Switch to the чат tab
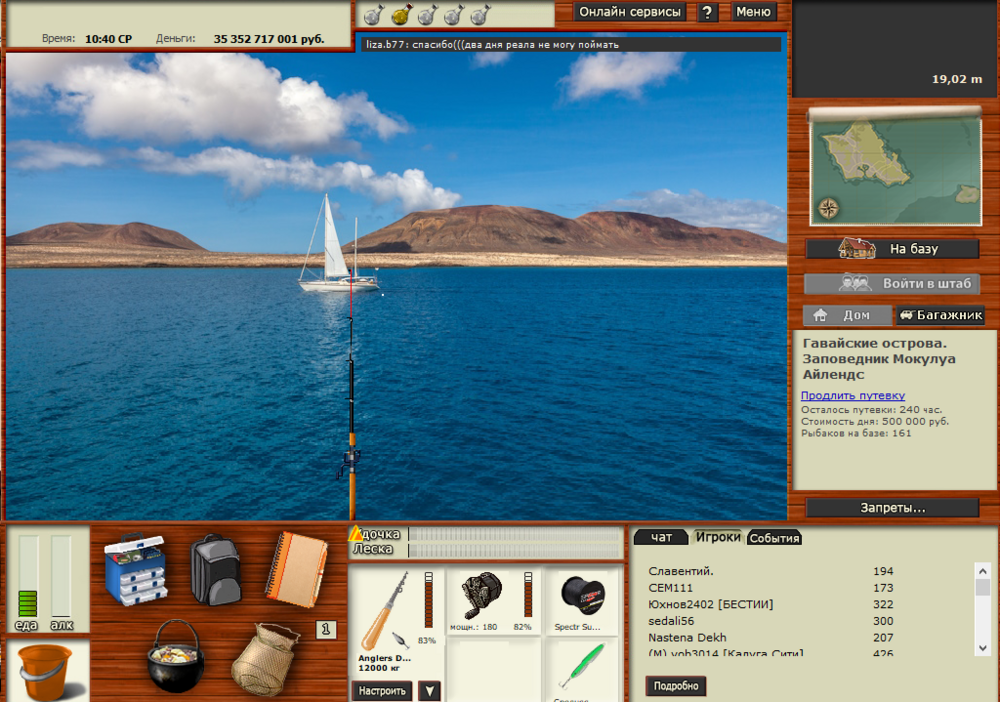The image size is (1000, 702). 661,537
